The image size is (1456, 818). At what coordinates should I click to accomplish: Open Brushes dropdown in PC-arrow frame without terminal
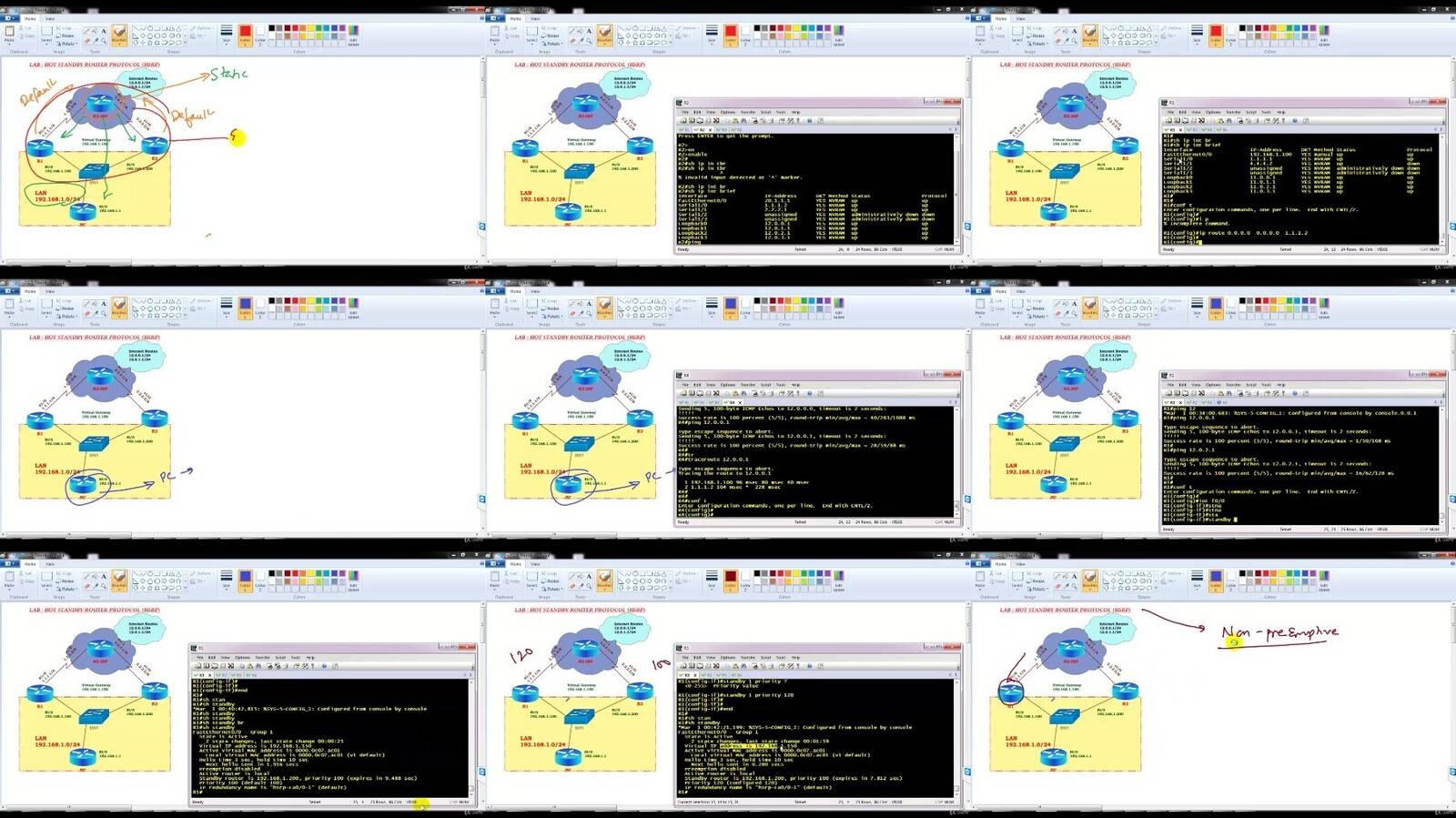pos(119,315)
